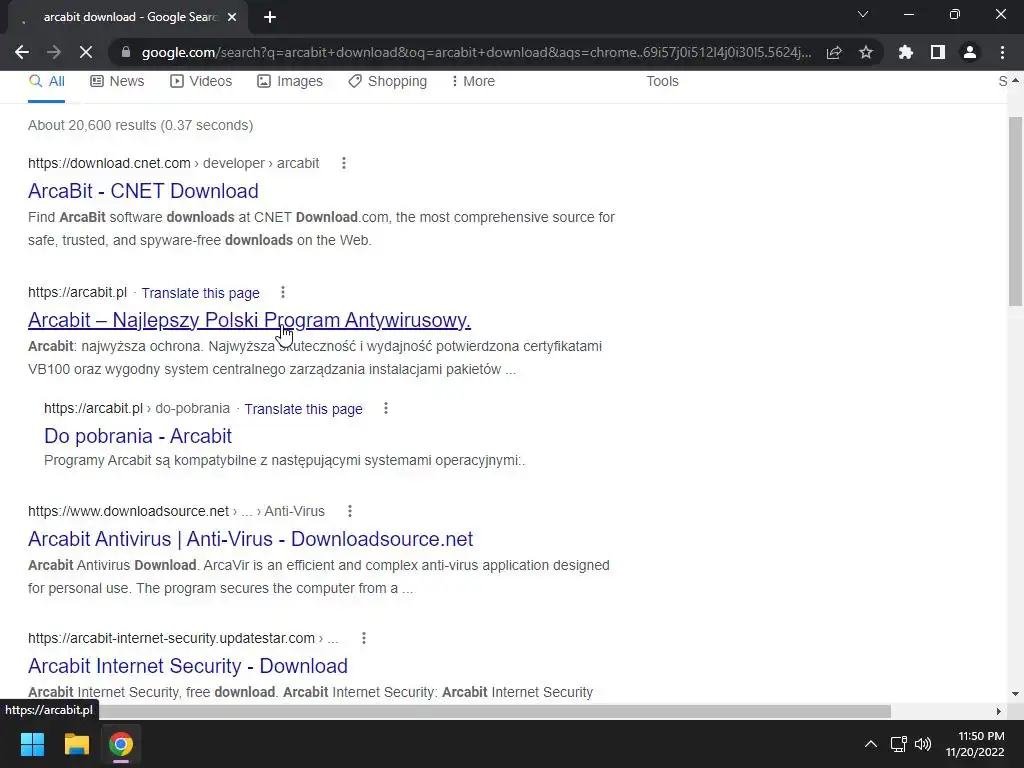Translate the arcabit.pl result page
This screenshot has width=1024, height=768.
200,293
